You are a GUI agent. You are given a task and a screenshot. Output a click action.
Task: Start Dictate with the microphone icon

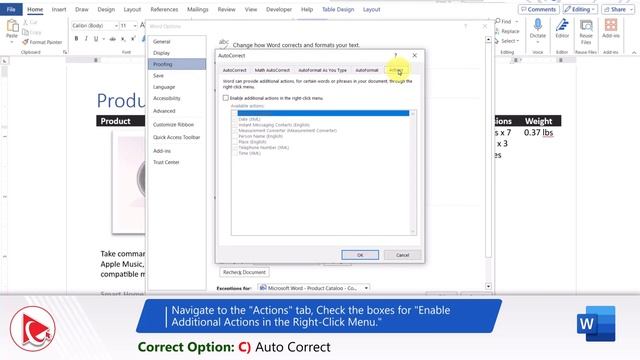[538, 25]
